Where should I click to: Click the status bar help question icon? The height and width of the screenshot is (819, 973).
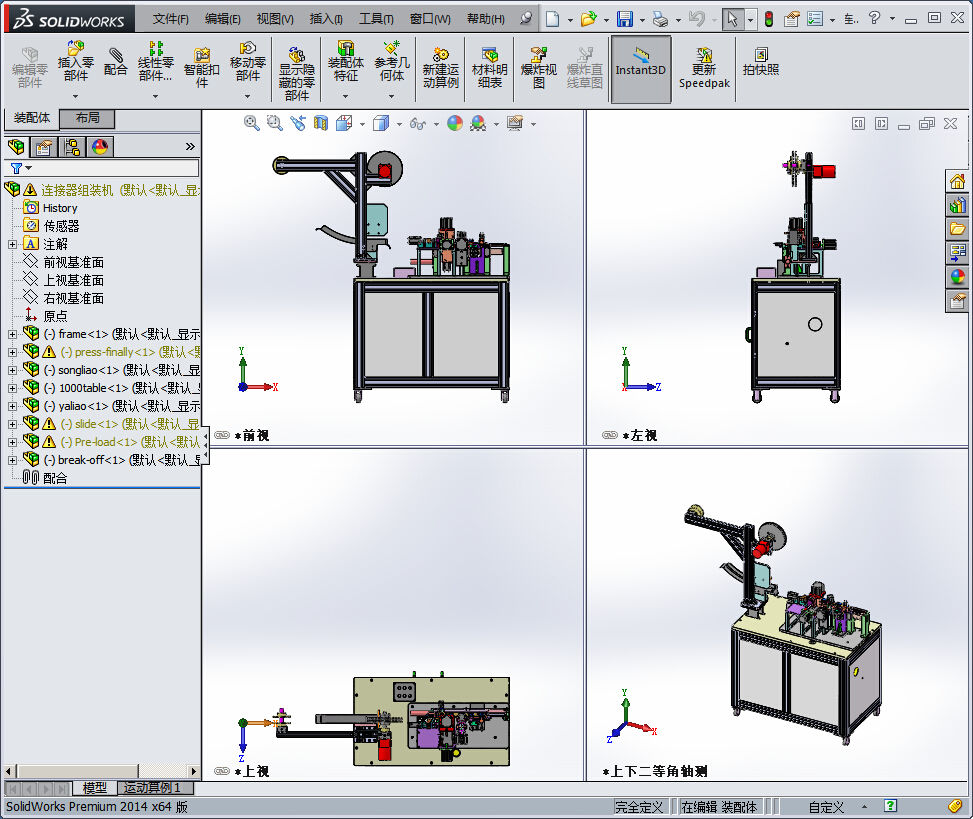click(x=890, y=806)
